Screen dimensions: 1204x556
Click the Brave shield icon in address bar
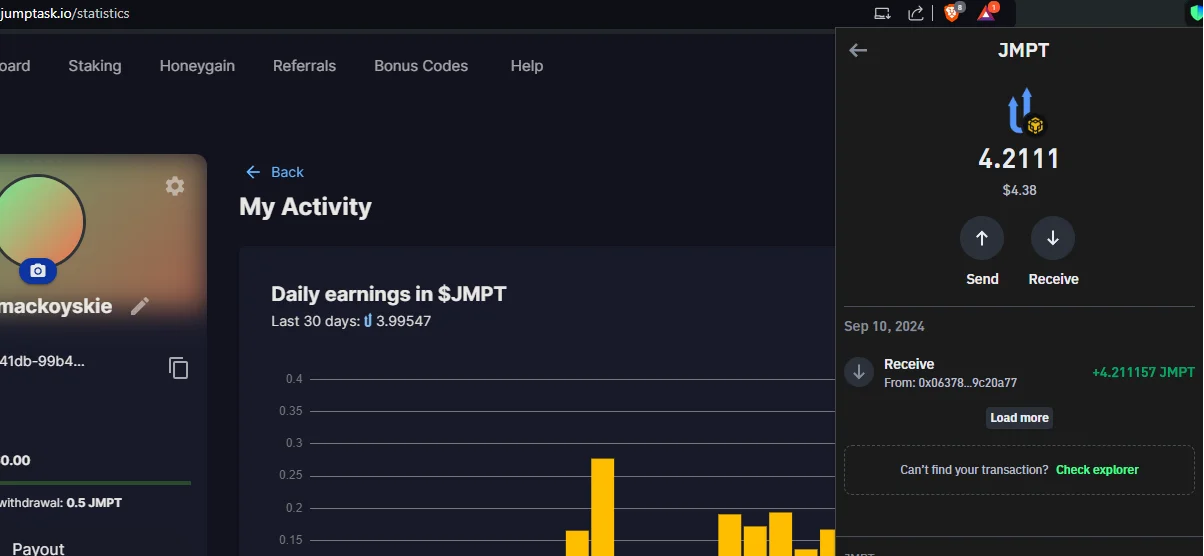[952, 13]
